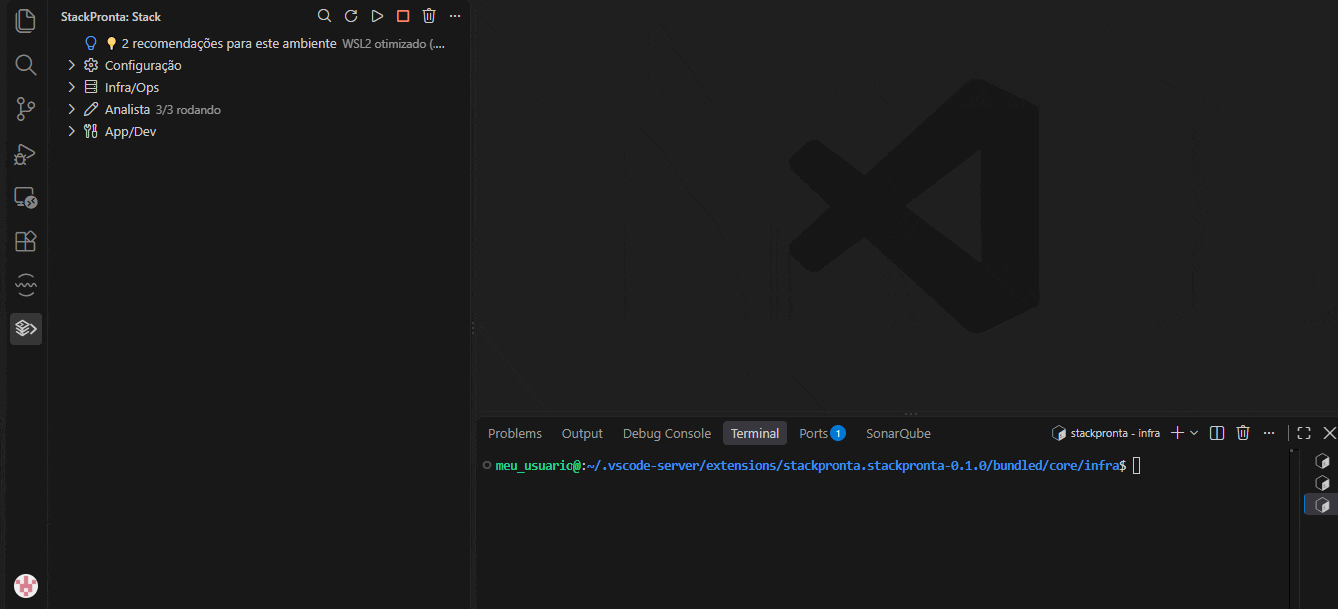Select the third highlighted terminal in list

(1322, 505)
